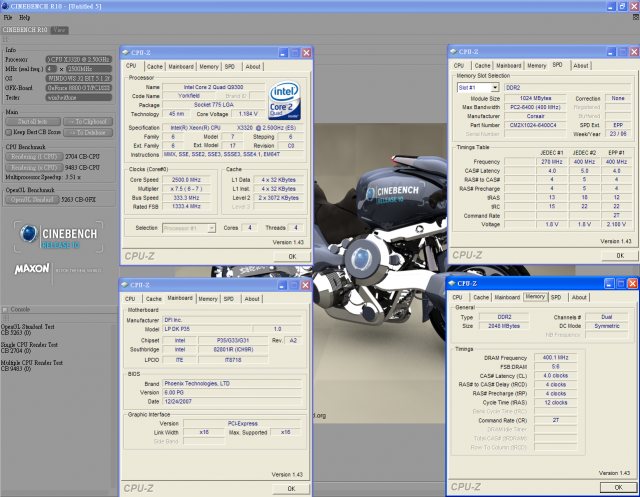This screenshot has width=640, height=497.
Task: Click CPU-Z icon in Mainboard window title bar
Action: point(125,285)
